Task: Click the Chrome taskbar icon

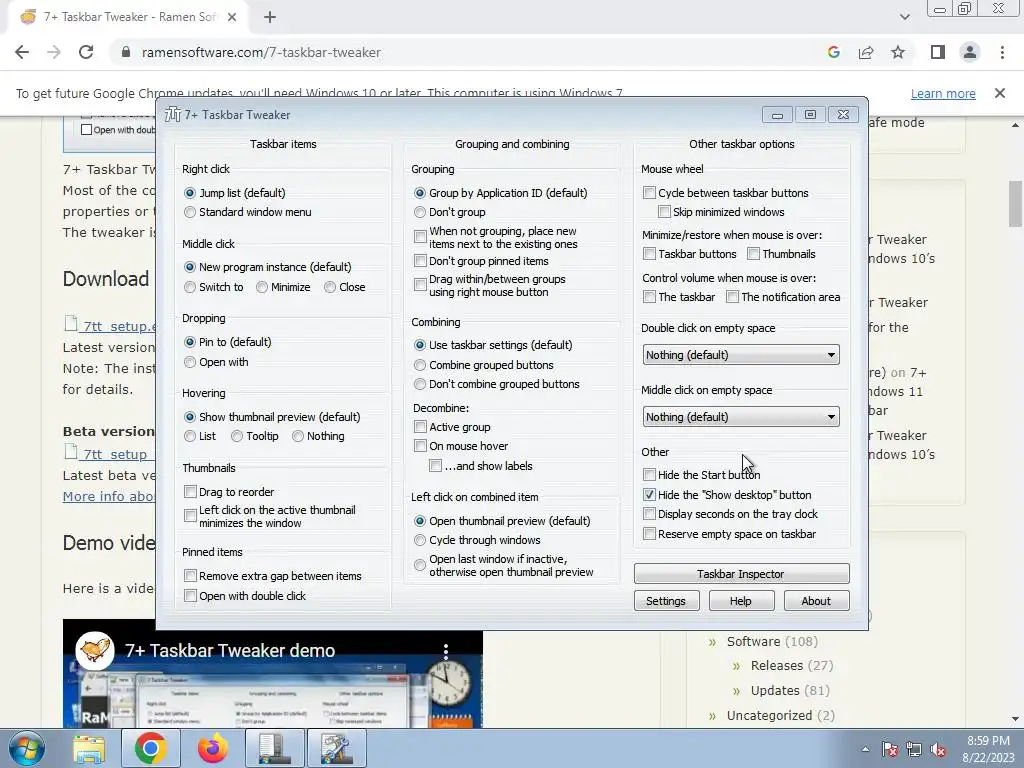Action: coord(151,748)
